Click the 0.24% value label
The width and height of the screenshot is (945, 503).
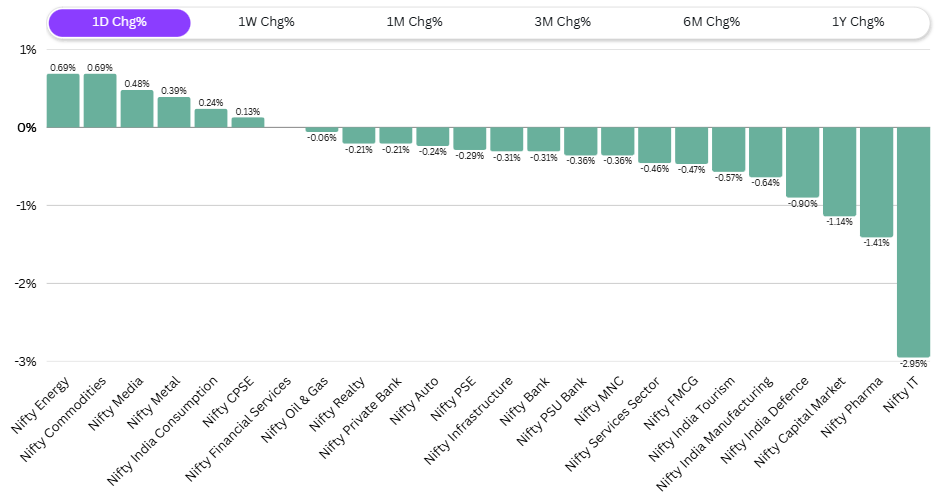(x=211, y=102)
